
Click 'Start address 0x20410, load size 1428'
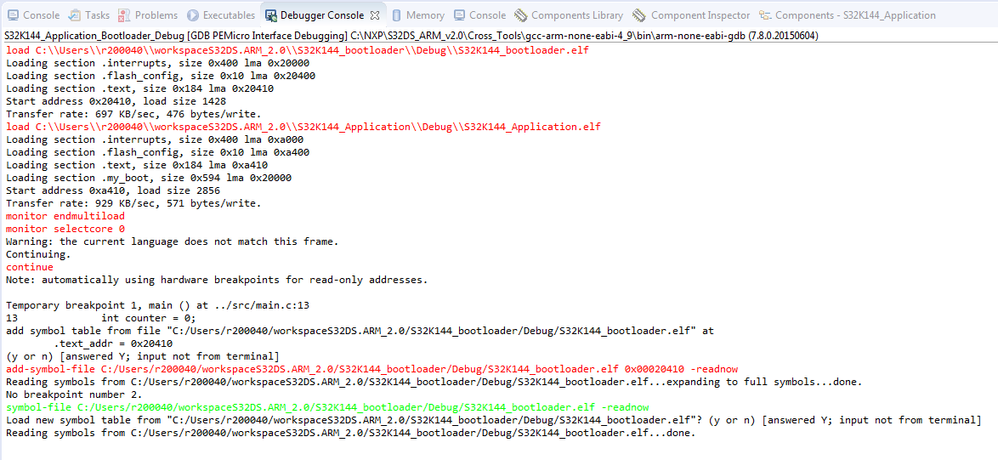115,101
